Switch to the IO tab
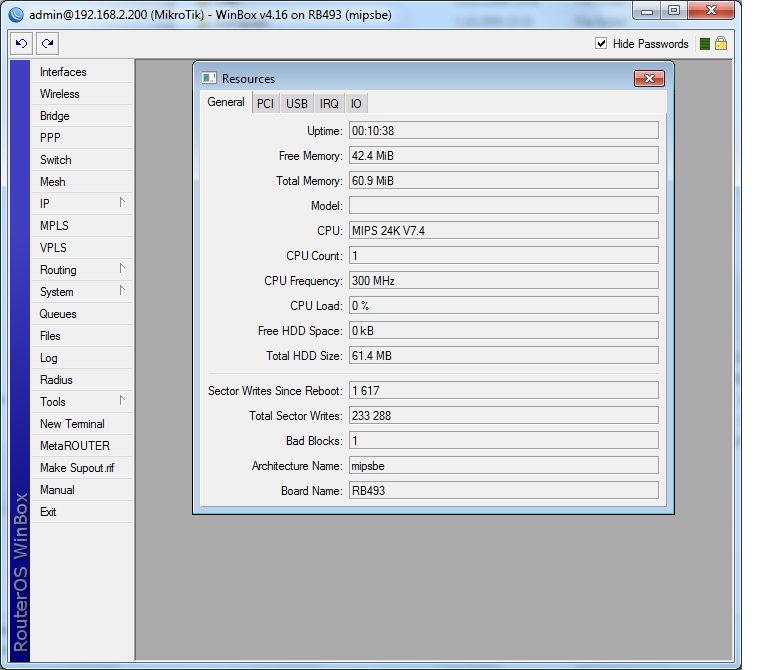Viewport: 768px width, 670px height. [356, 104]
